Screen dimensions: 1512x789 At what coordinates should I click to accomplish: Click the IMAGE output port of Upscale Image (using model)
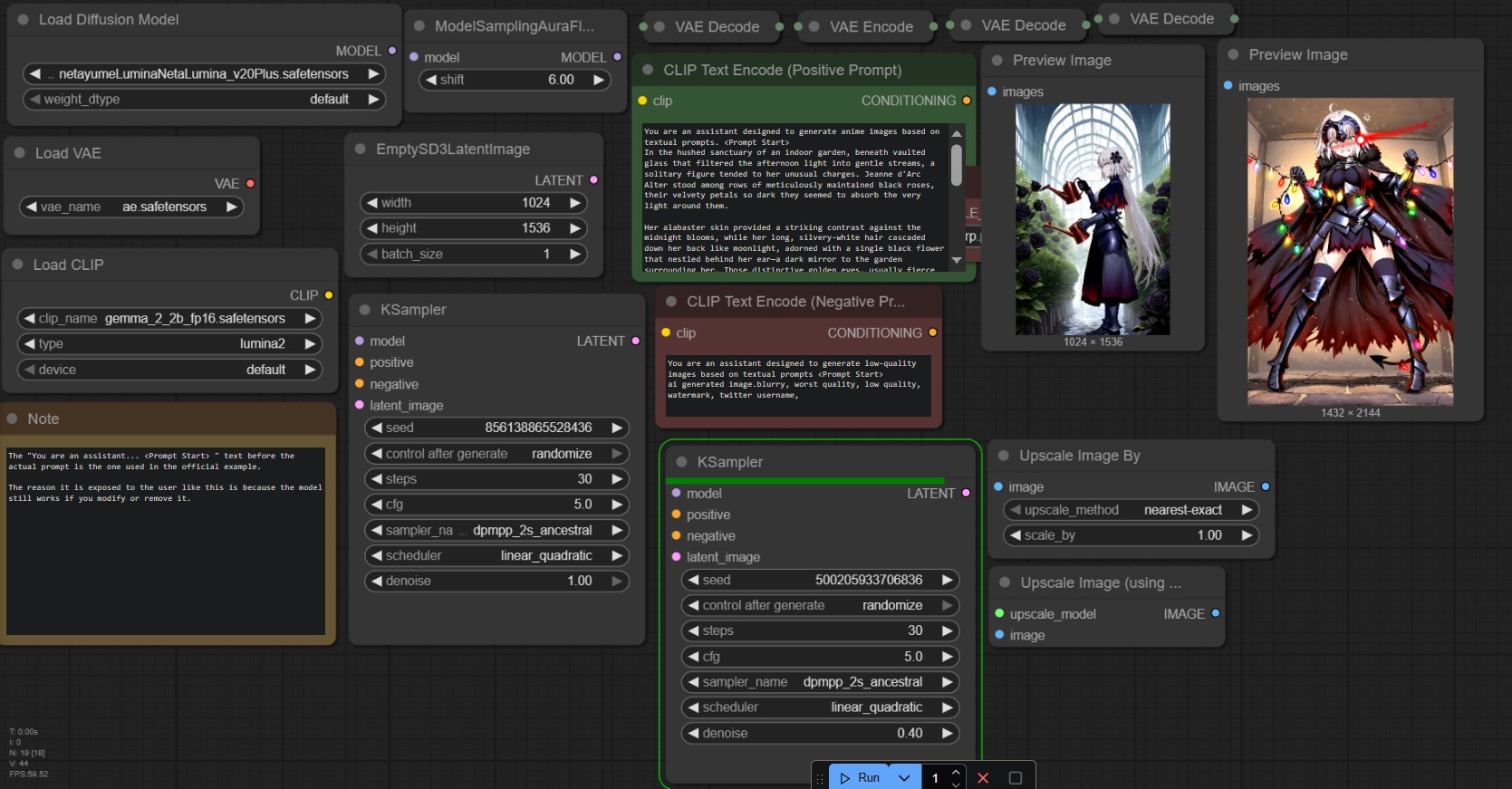click(x=1216, y=613)
